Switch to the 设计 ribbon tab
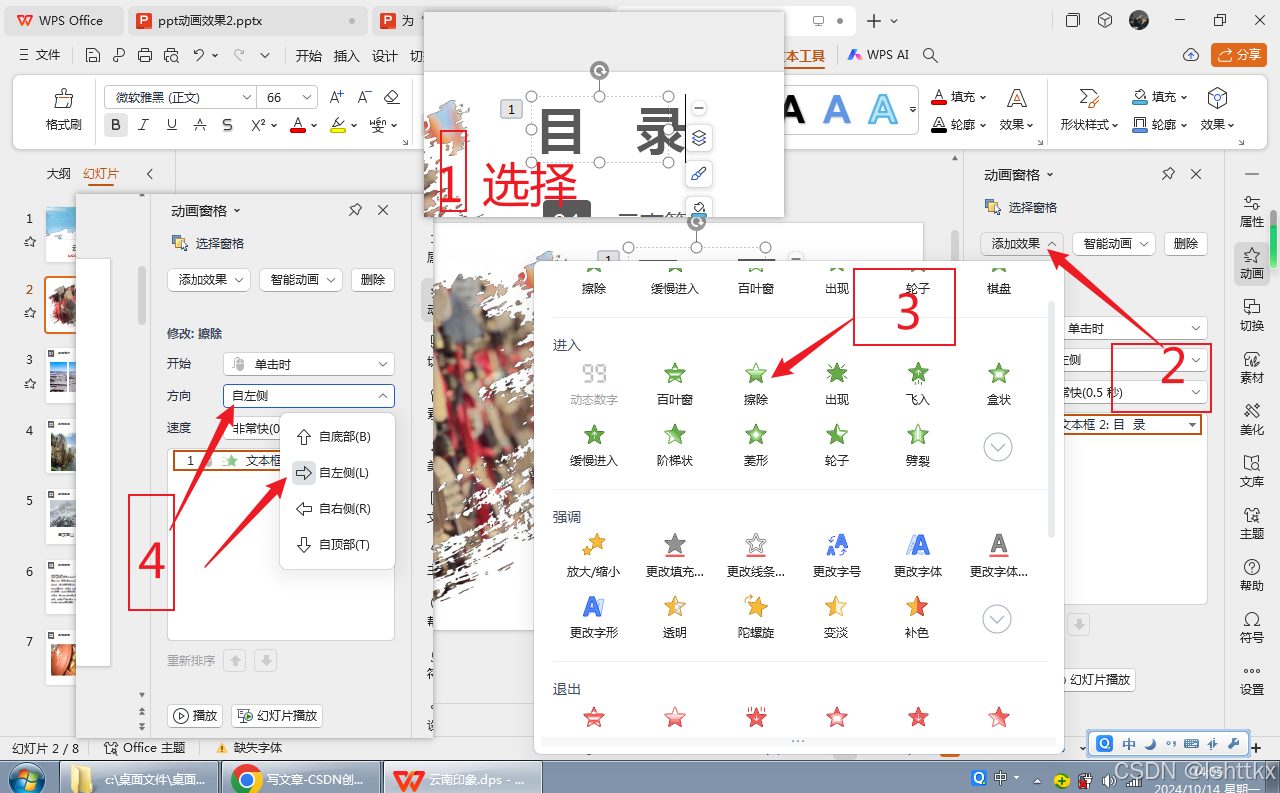Screen dimensions: 1280x793 pyautogui.click(x=385, y=55)
